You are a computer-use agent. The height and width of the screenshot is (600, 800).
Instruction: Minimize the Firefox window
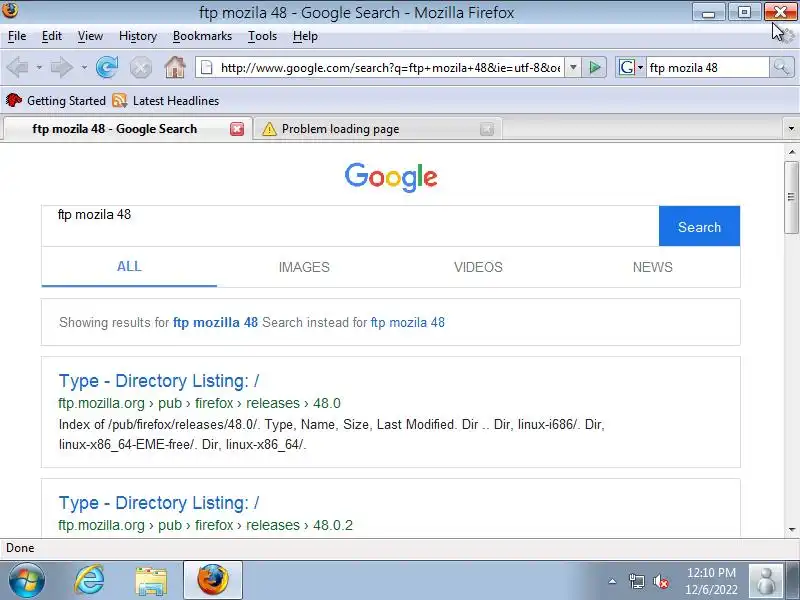(x=708, y=12)
